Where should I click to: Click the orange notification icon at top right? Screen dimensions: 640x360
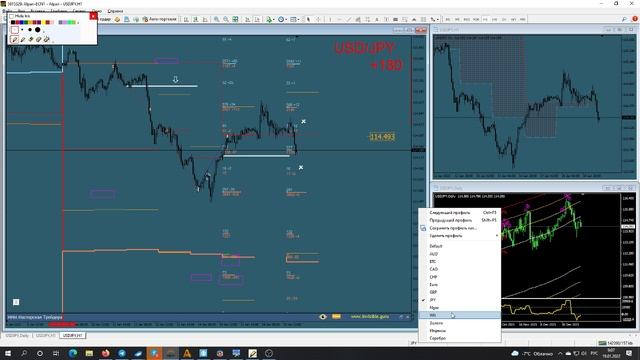635,19
